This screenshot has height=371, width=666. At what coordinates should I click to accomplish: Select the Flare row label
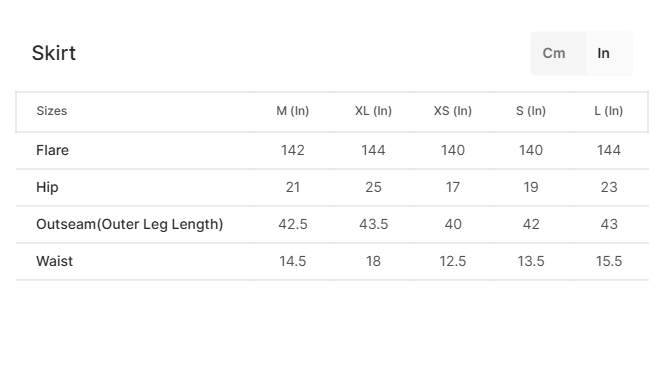click(x=52, y=150)
